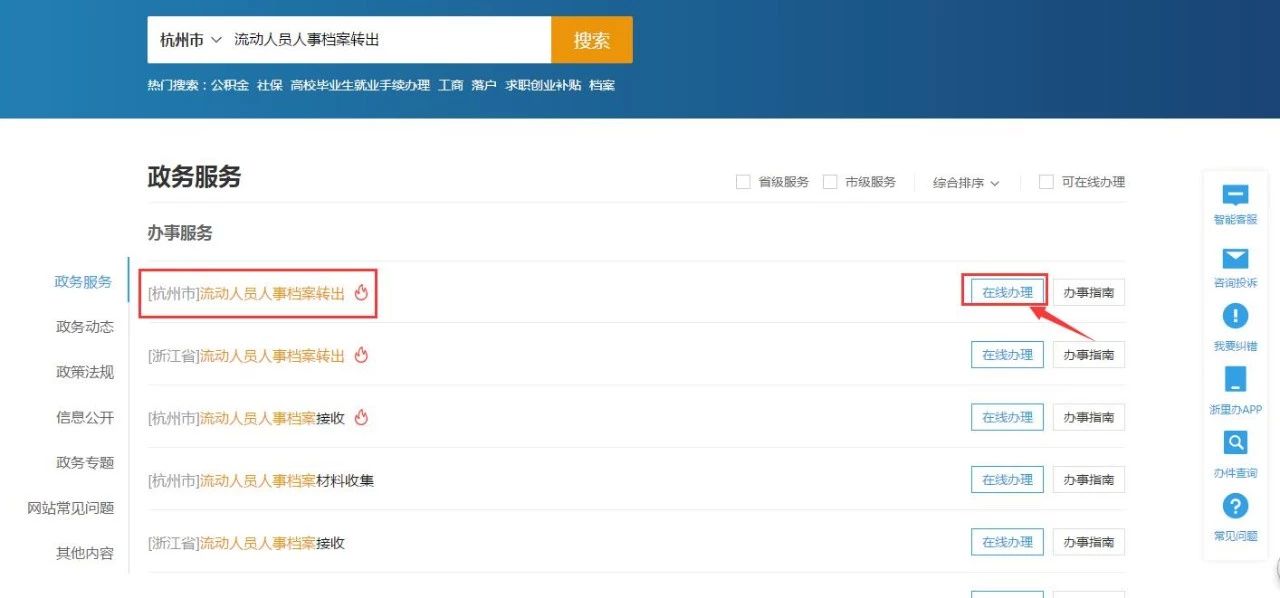Open the 办件查询 magnifier icon

(x=1236, y=442)
